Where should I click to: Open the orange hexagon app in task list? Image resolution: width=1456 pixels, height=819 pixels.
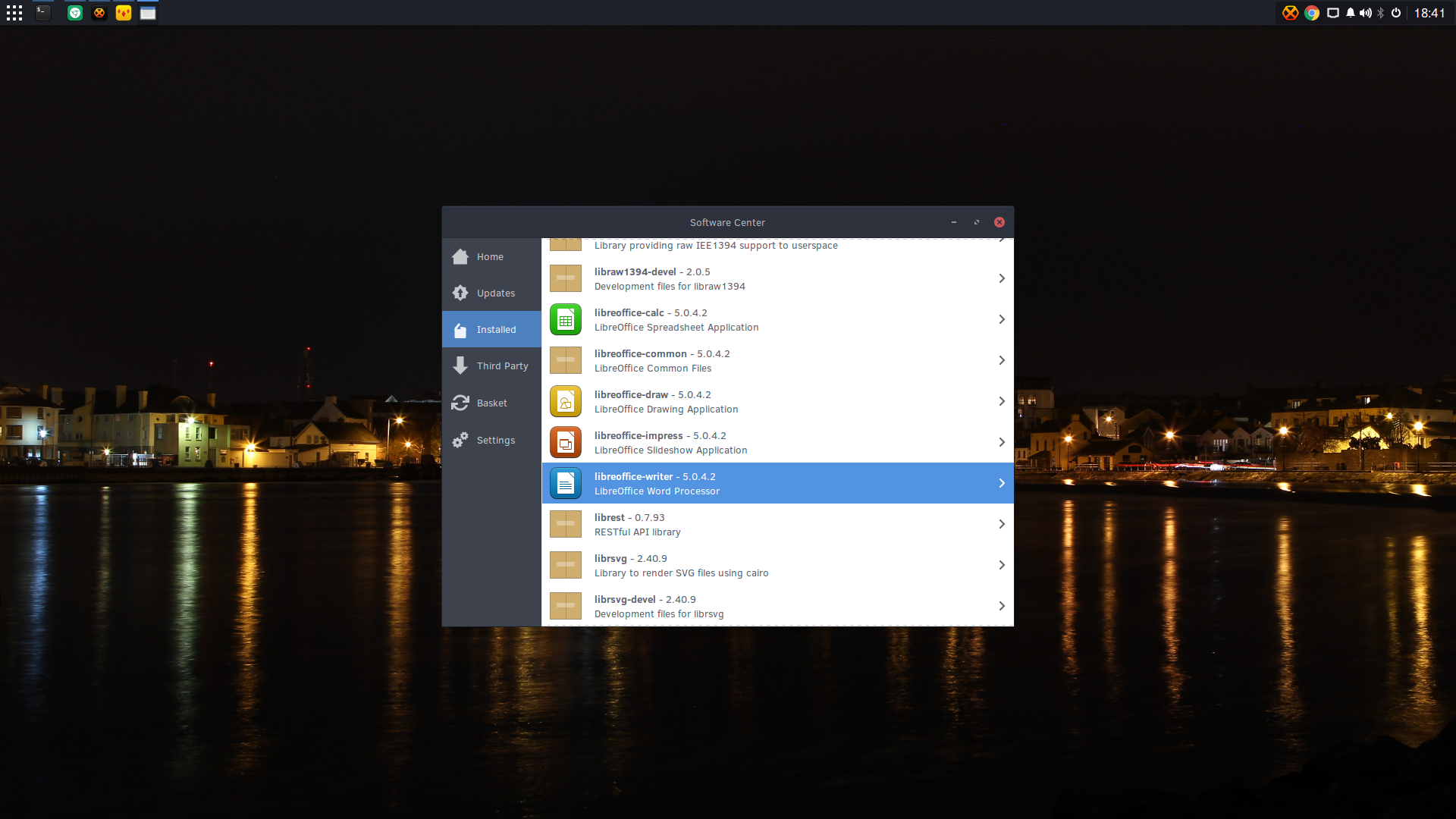99,13
